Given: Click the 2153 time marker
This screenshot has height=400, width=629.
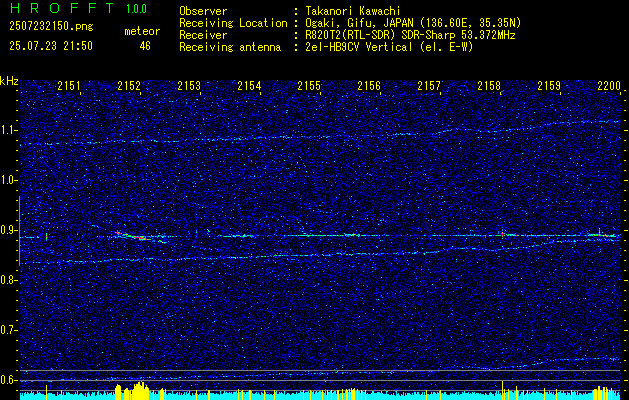Looking at the screenshot, I should point(189,85).
